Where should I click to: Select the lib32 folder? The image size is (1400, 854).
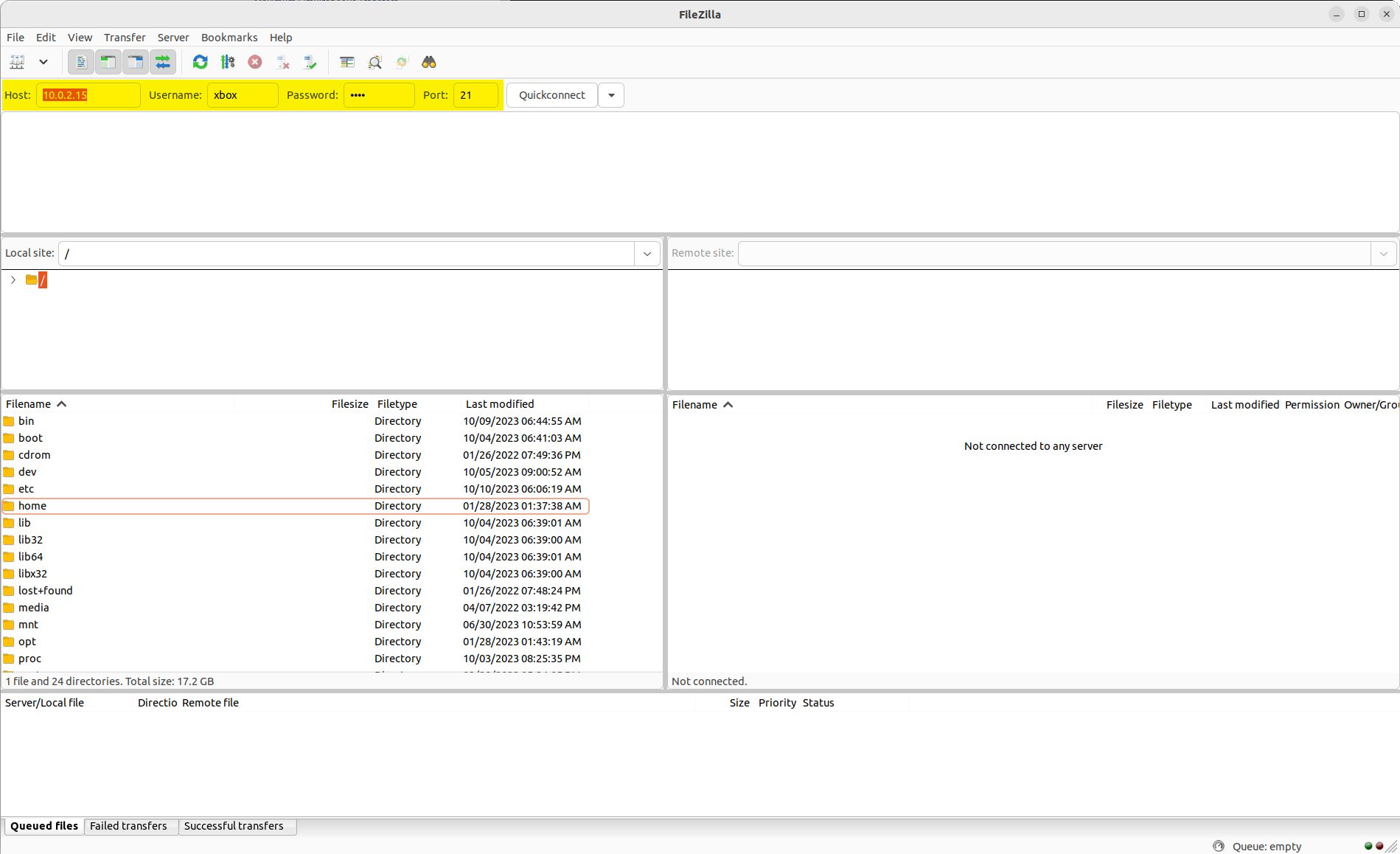coord(296,540)
